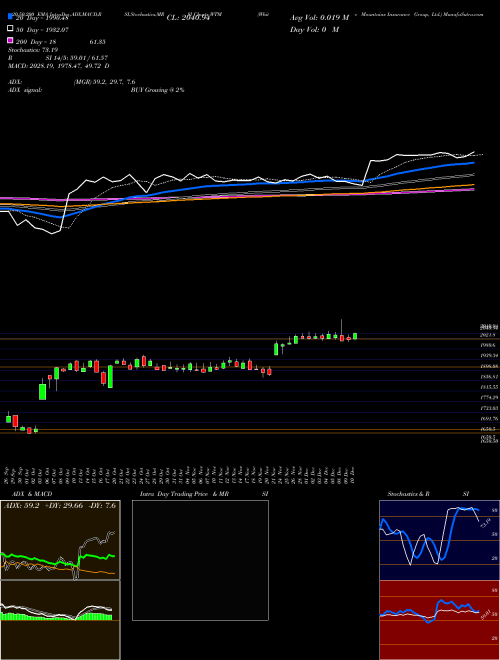The width and height of the screenshot is (500, 660).
Task: Select the CL: 2040.94 closing price text
Action: coord(188,18)
